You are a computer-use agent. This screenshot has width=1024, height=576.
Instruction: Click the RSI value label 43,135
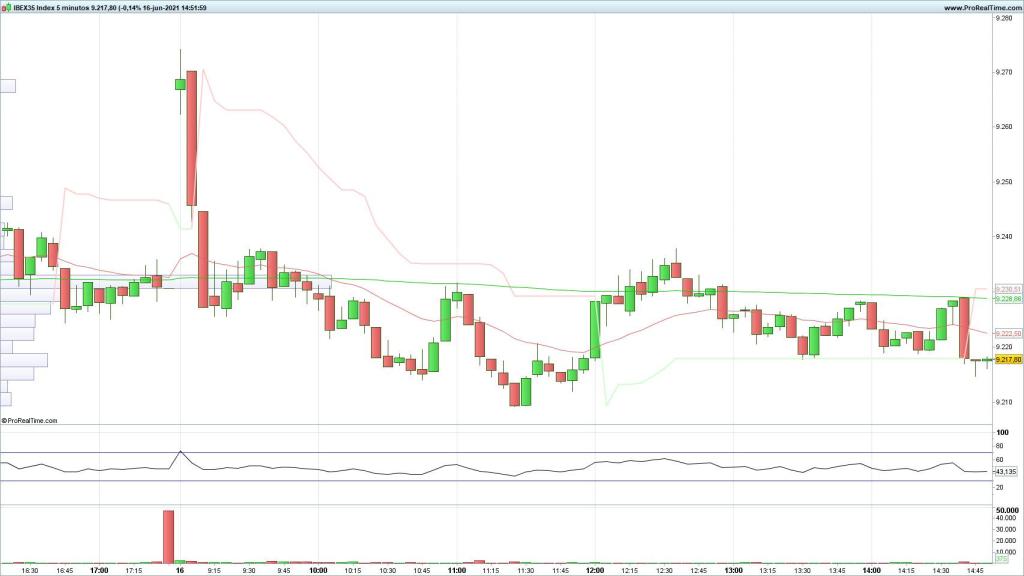(1006, 471)
